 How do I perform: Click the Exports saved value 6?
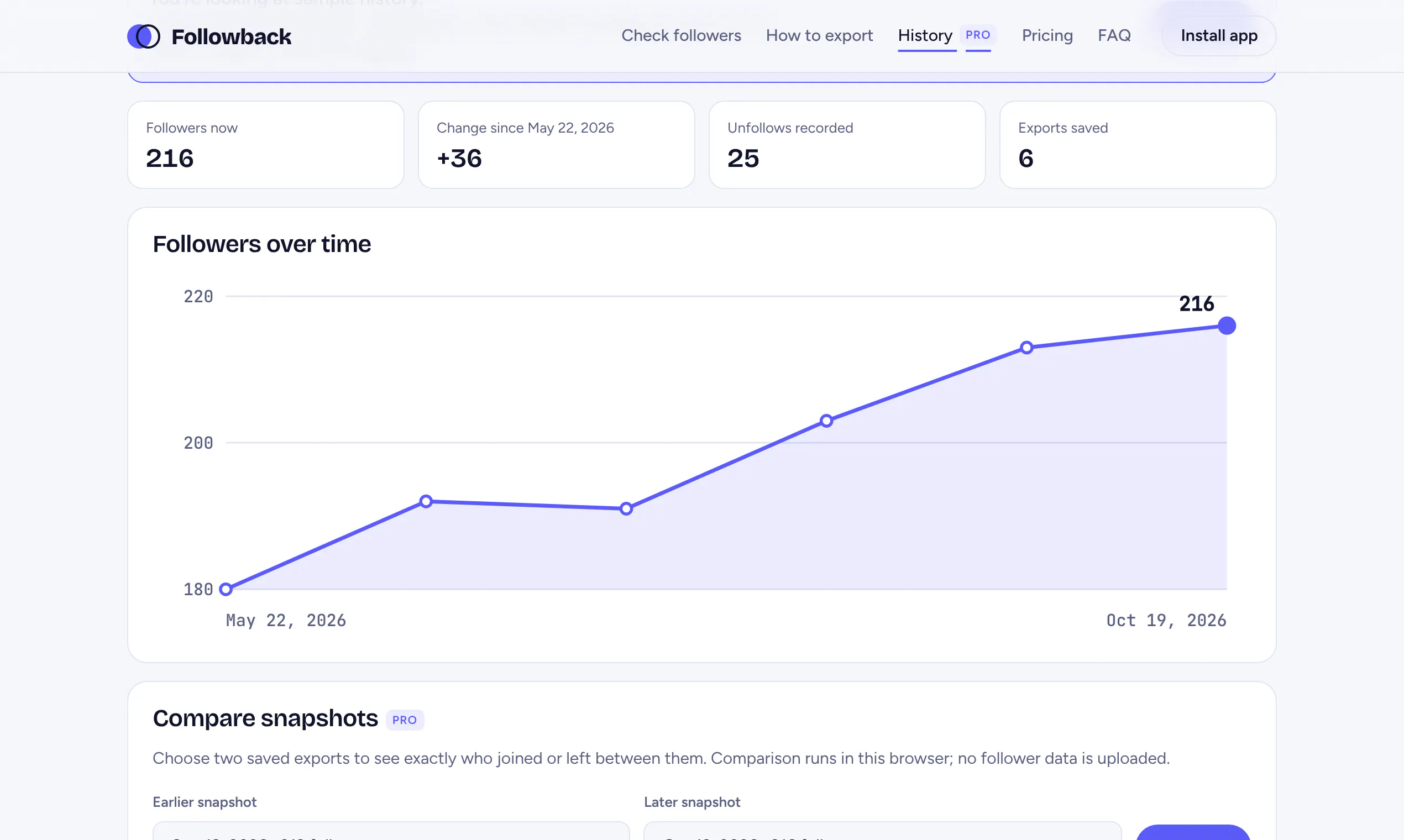1025,159
